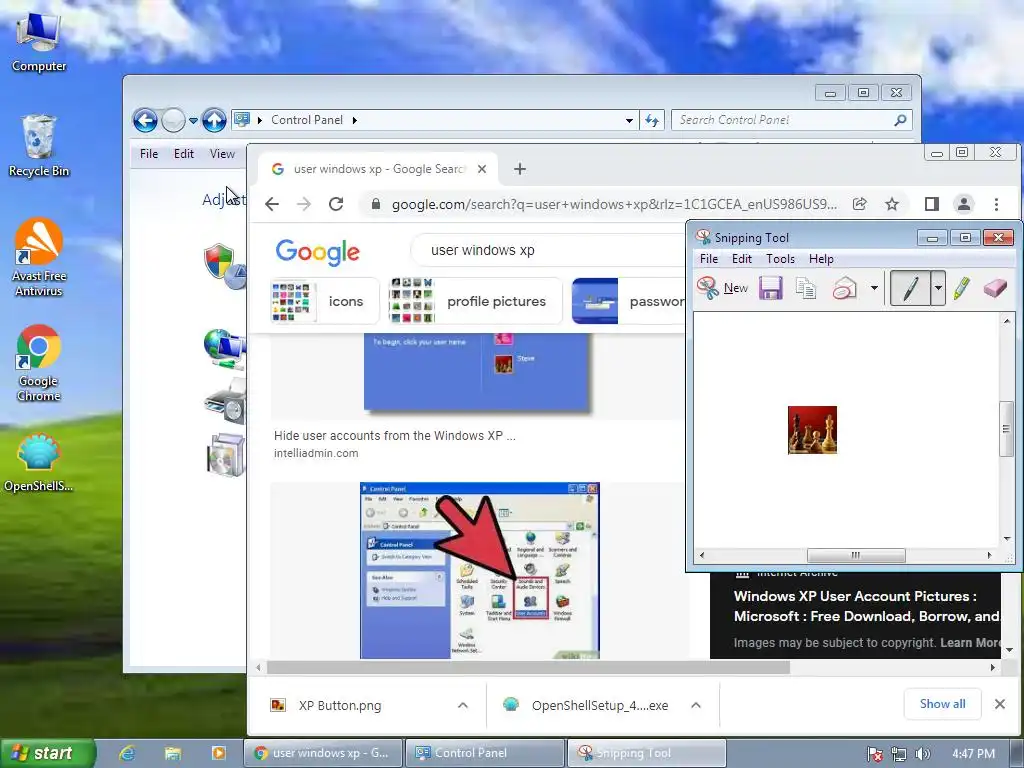Click the Share this page icon in Chrome
Screen dimensions: 1024x768
tap(859, 204)
